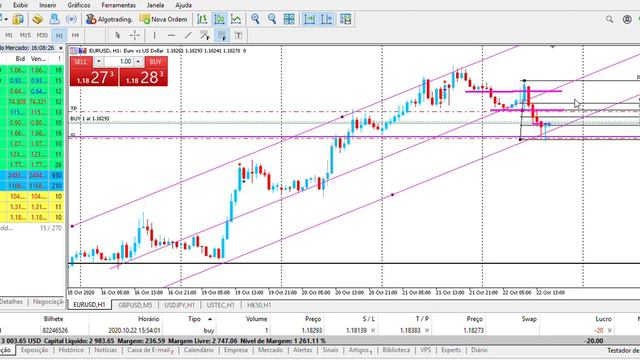
Task: Switch to HK50,H1 chart tab
Action: click(259, 305)
